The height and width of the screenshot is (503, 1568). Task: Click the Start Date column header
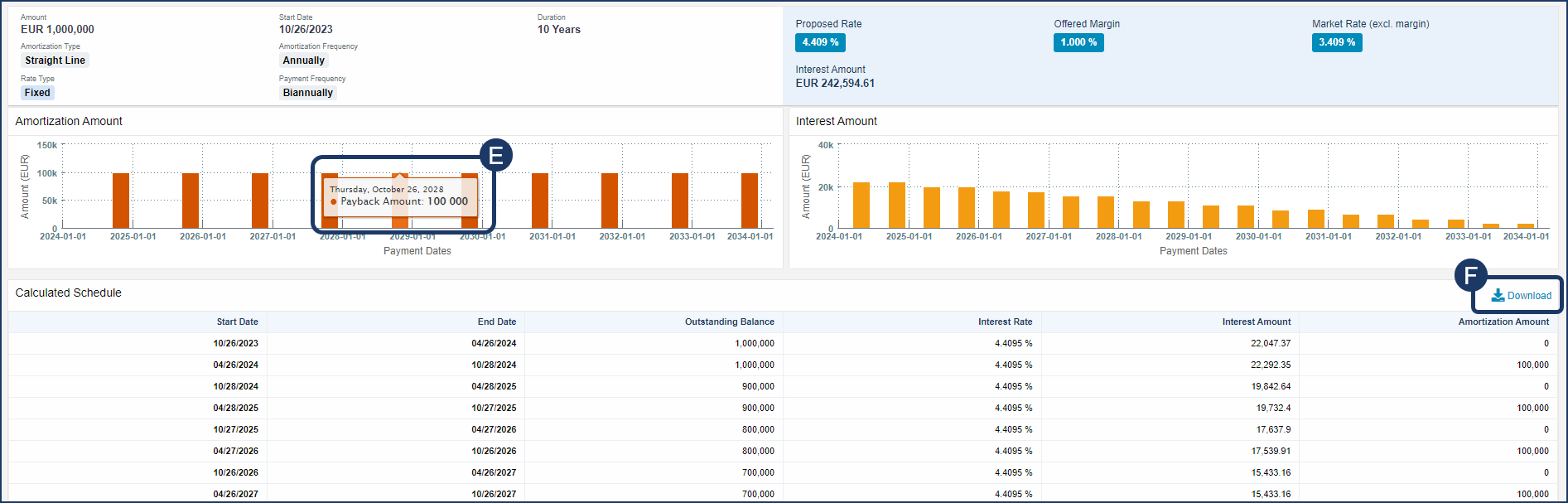pos(237,322)
